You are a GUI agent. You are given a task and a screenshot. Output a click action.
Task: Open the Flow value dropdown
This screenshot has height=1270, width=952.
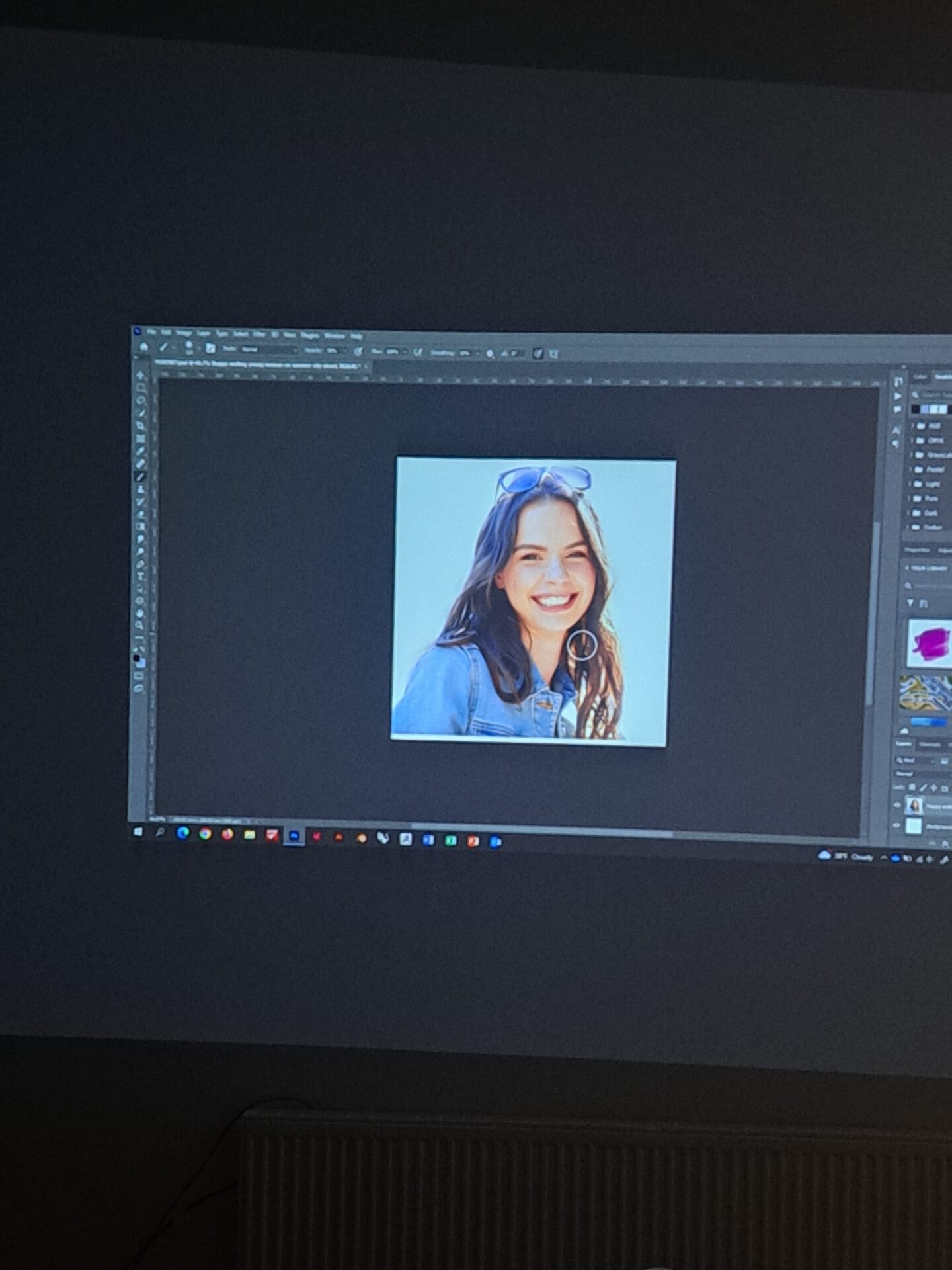(x=396, y=351)
